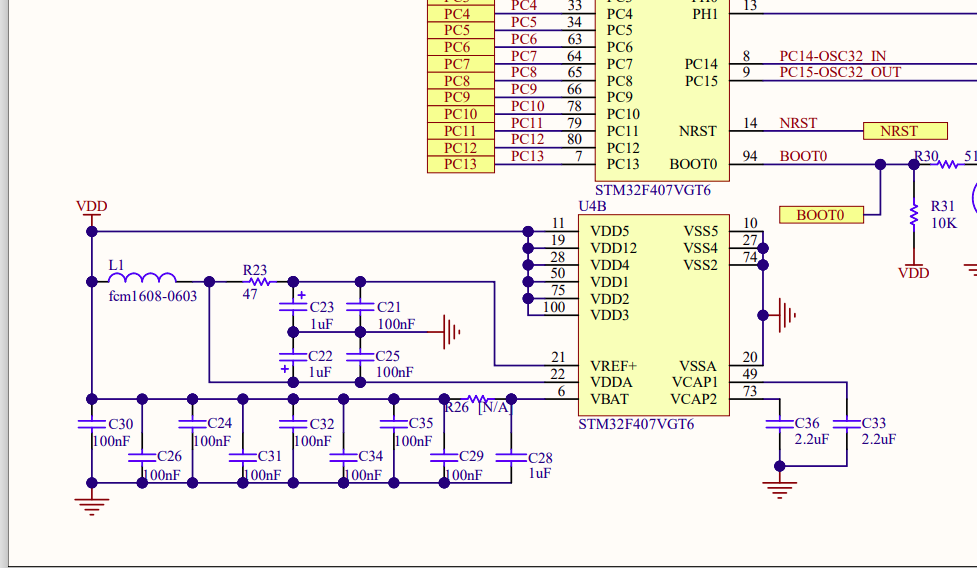Click the VCAP1 pin name
Screen dimensions: 977x568
[695, 382]
